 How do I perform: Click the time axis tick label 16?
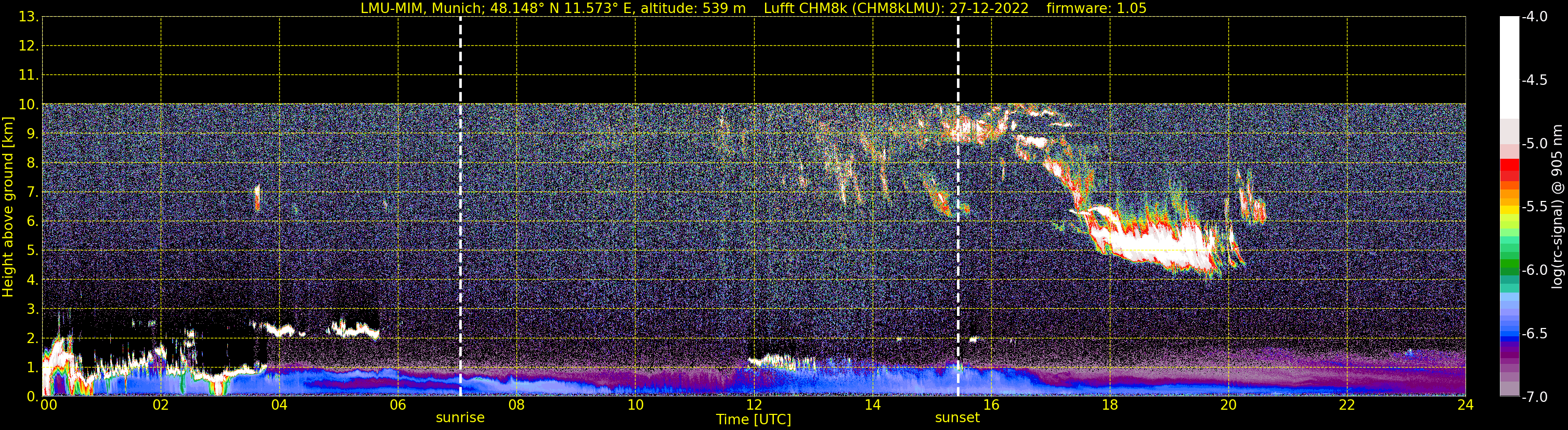click(992, 406)
